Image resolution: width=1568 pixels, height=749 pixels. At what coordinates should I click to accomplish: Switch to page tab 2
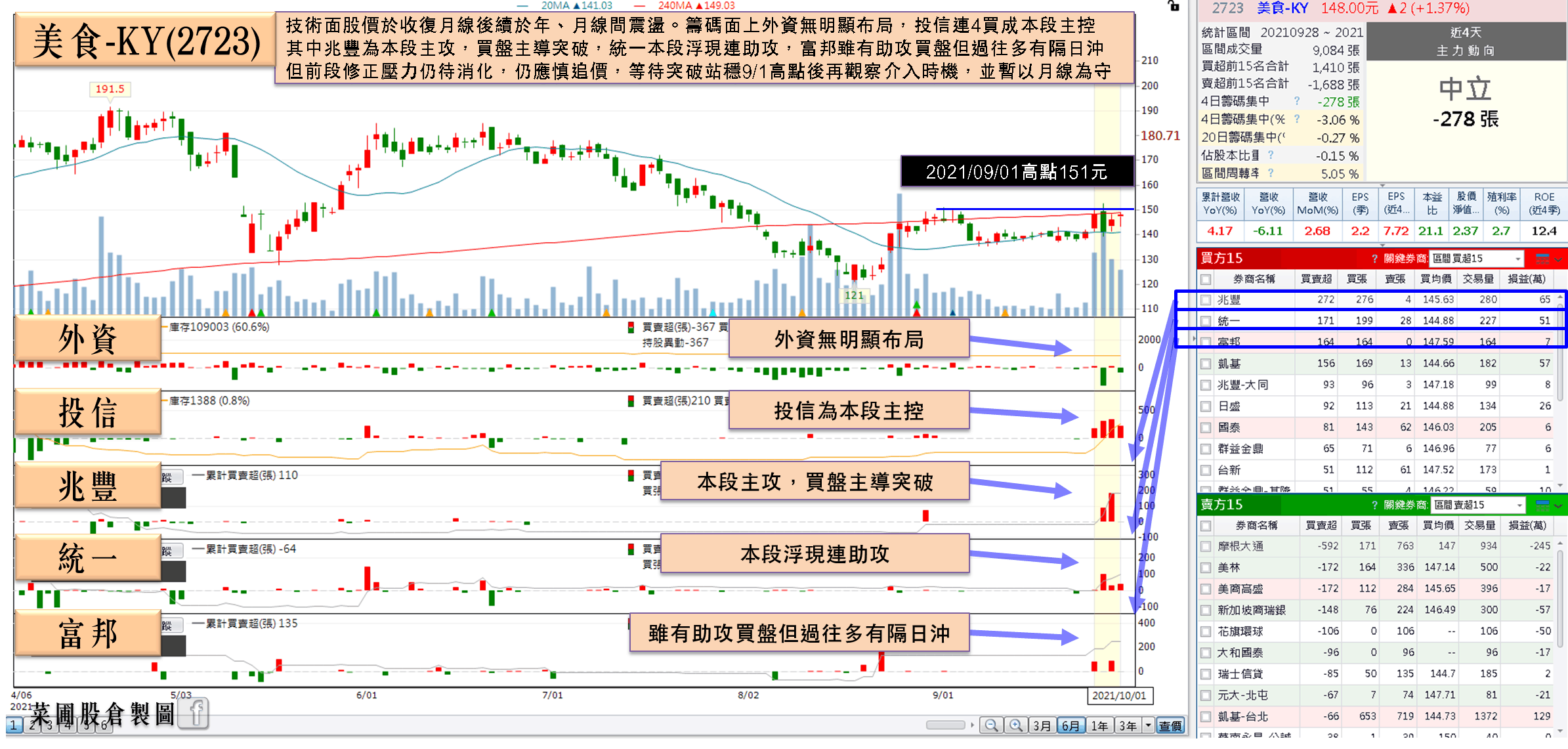[x=32, y=725]
